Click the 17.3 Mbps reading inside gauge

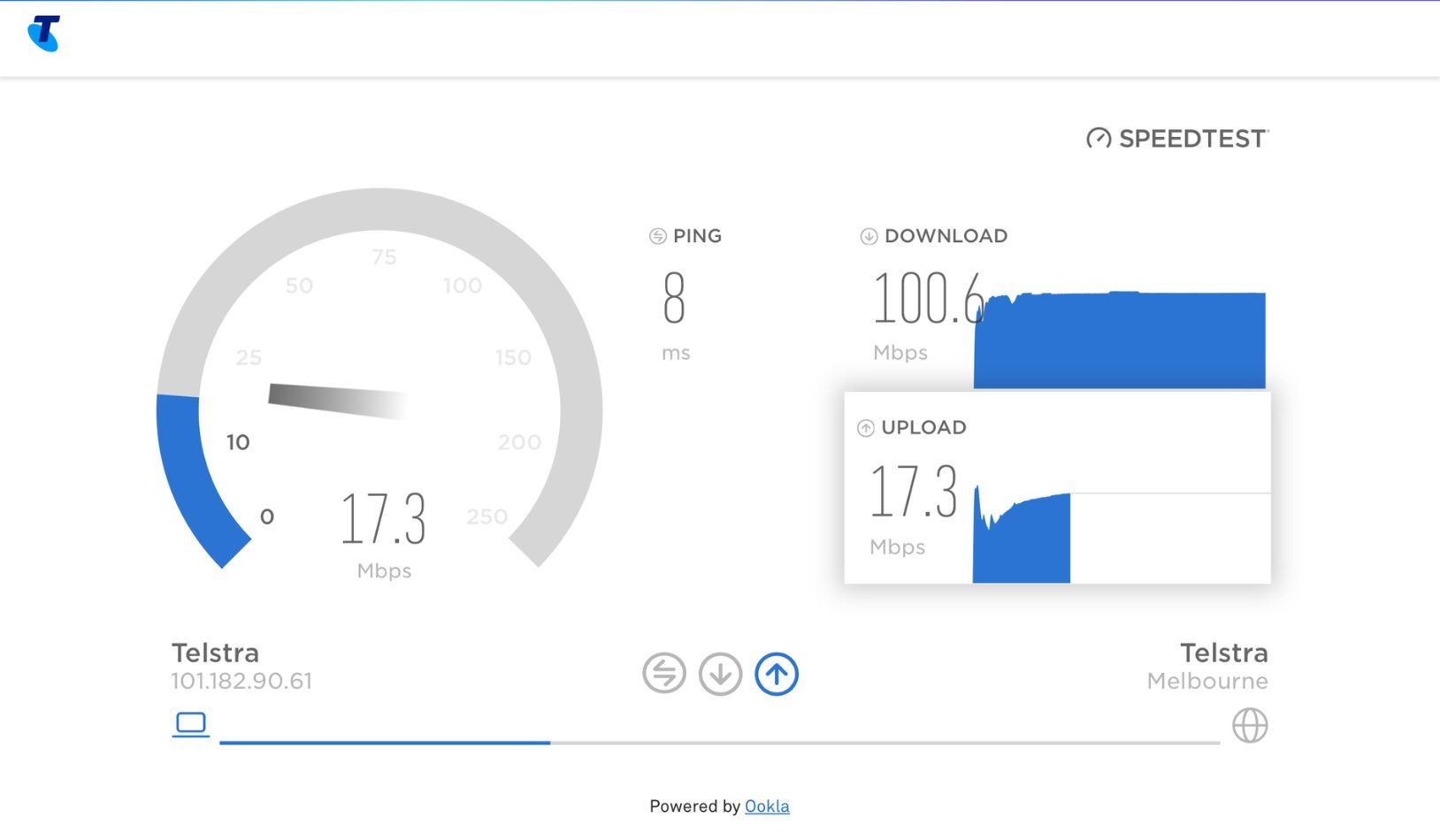point(384,519)
